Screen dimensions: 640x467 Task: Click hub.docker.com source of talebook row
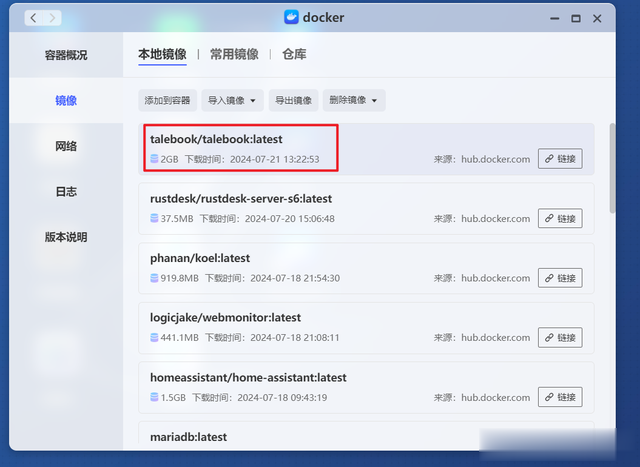tap(496, 159)
